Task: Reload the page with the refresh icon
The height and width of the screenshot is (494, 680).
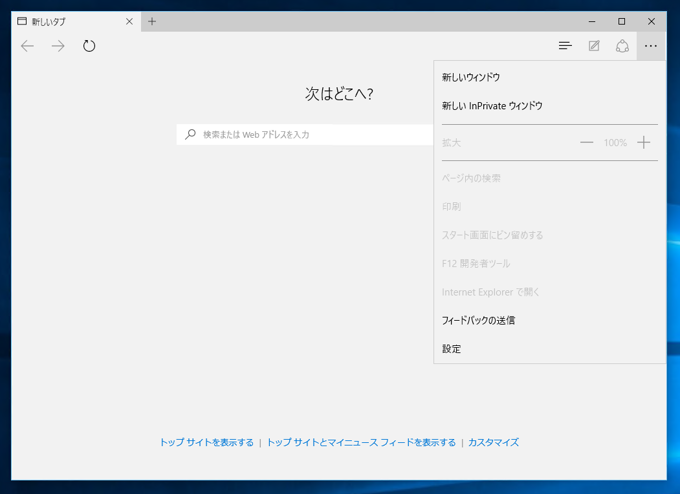Action: point(89,46)
